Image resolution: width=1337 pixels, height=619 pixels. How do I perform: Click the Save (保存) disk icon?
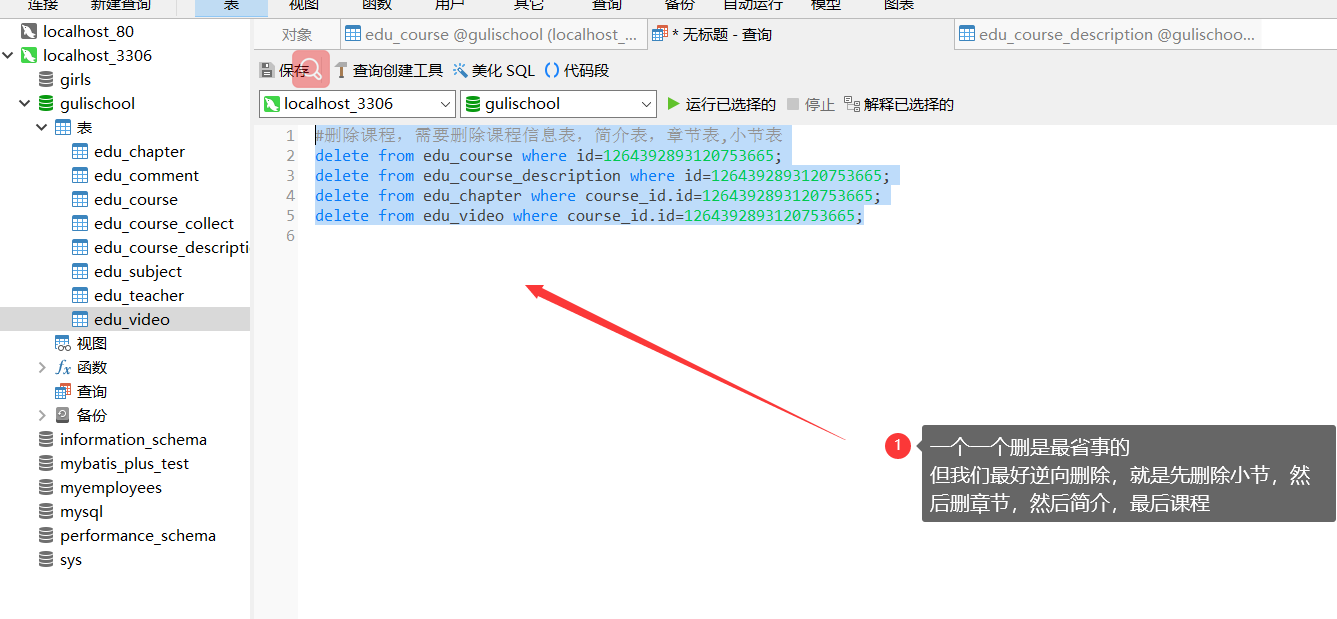pos(267,70)
